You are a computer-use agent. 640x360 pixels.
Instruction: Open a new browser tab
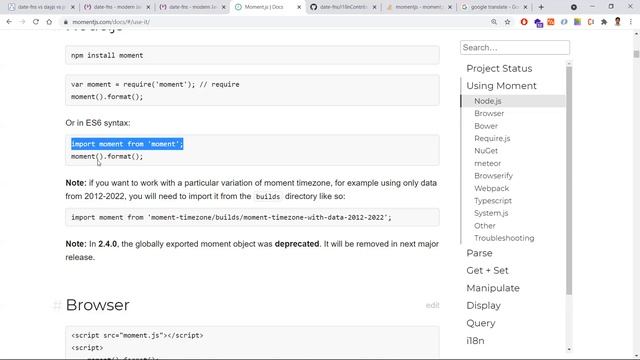pos(541,7)
